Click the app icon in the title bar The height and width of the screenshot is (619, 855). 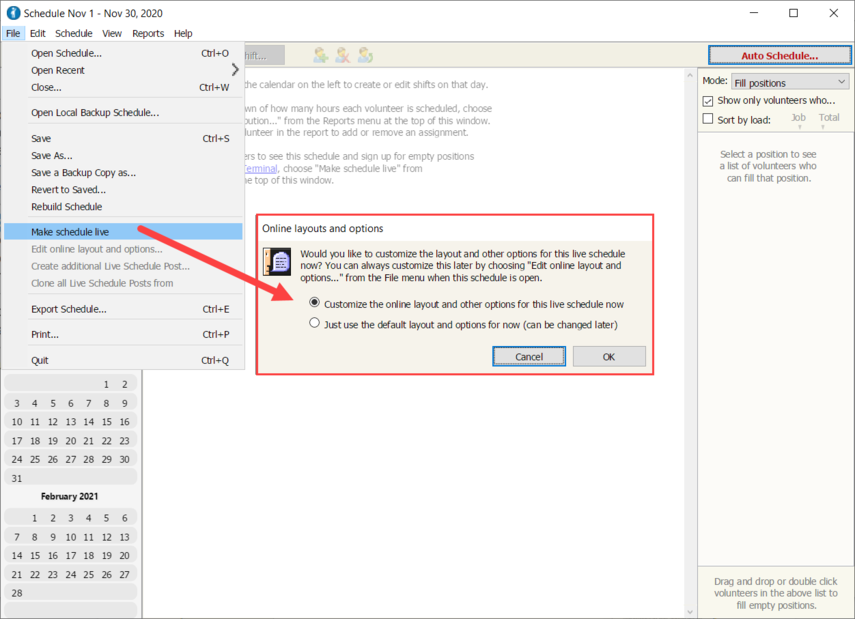click(13, 13)
